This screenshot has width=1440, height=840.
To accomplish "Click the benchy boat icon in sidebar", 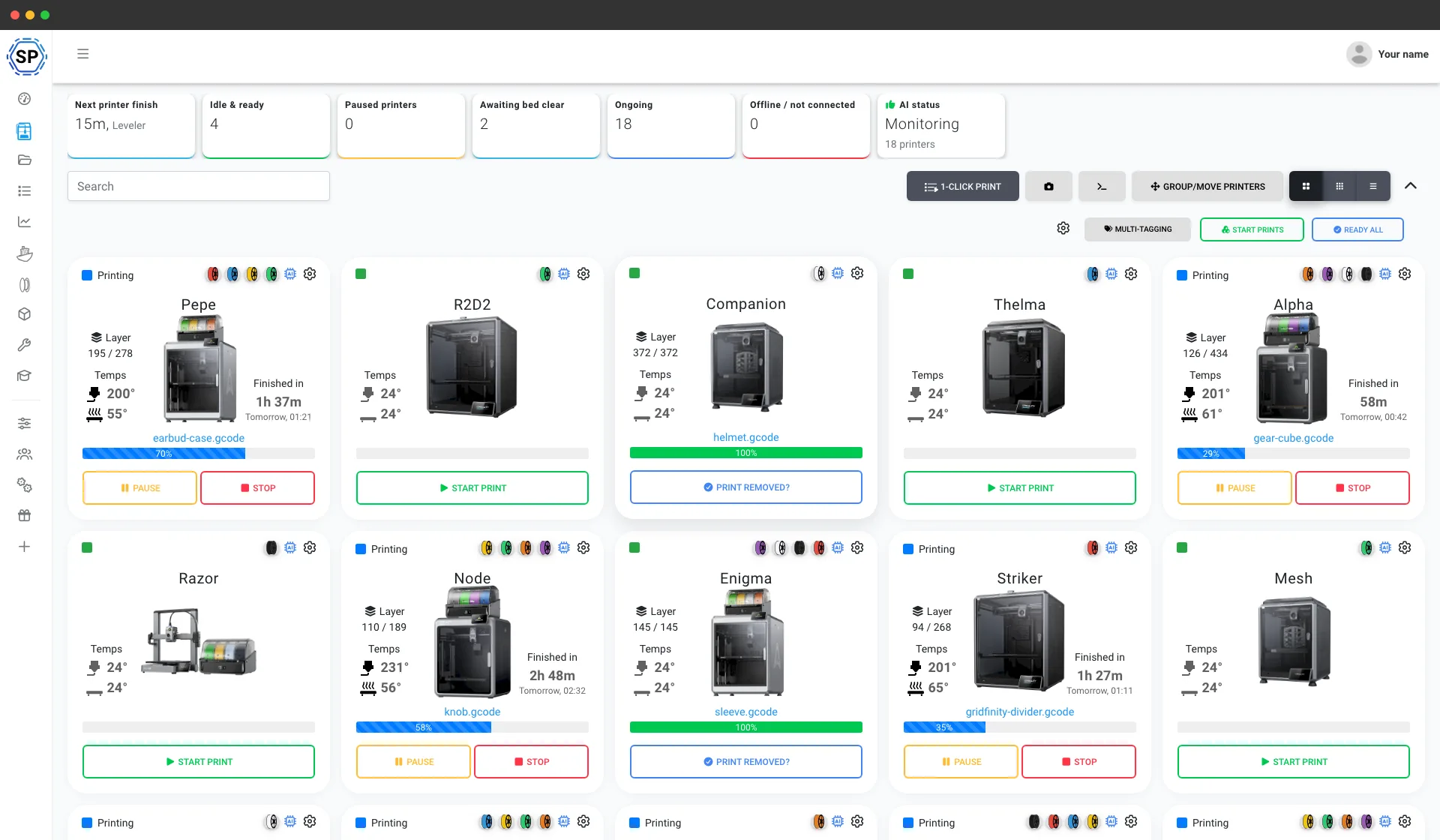I will click(x=25, y=253).
